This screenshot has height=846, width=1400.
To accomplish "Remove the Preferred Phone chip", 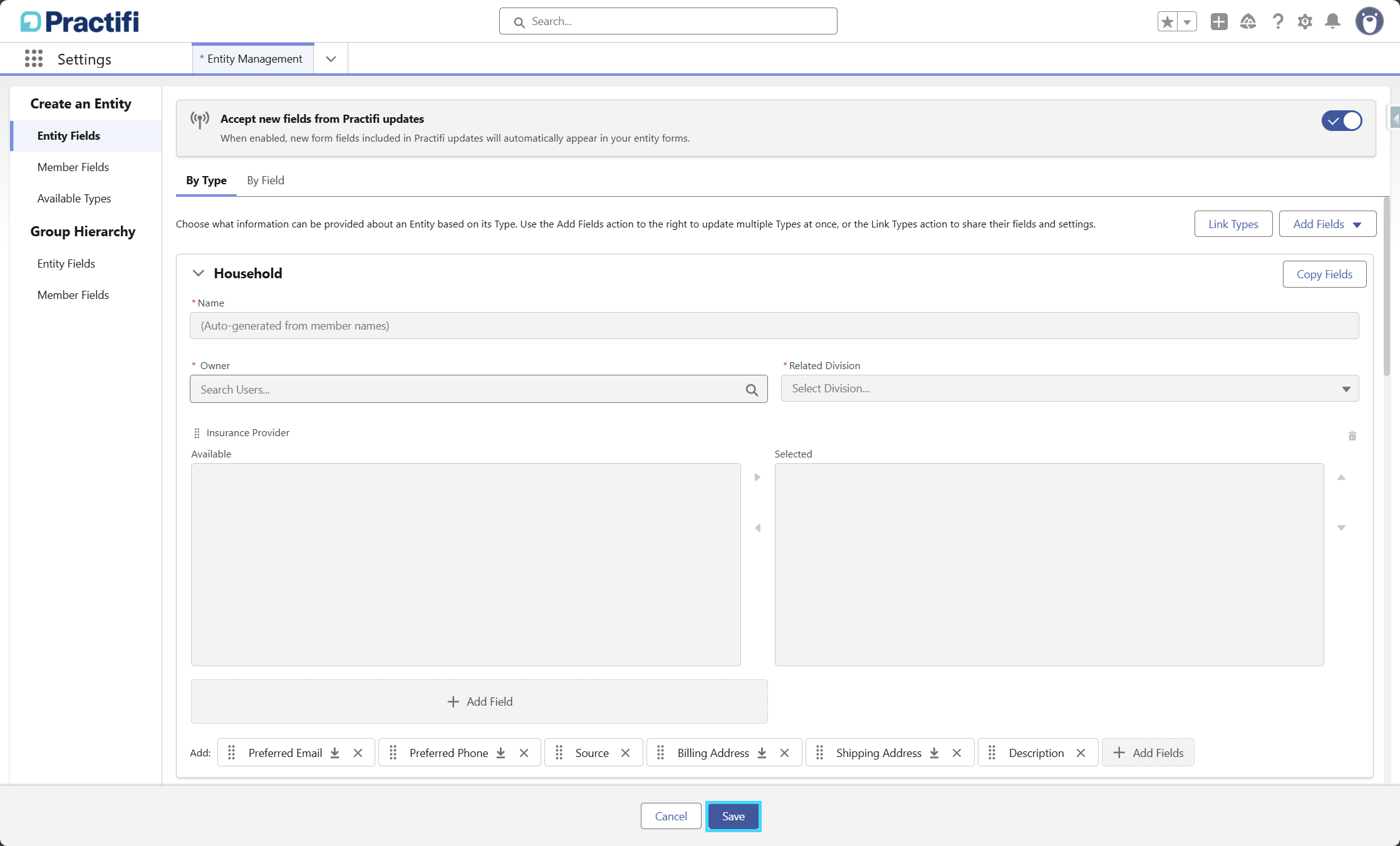I will click(x=524, y=753).
